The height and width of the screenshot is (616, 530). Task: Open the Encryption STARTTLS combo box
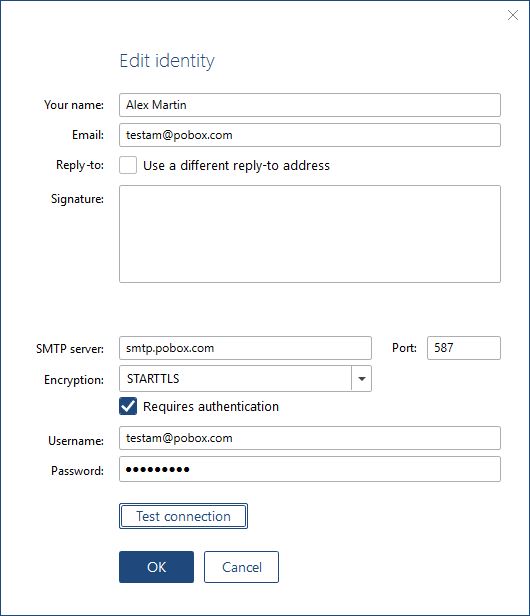[245, 378]
